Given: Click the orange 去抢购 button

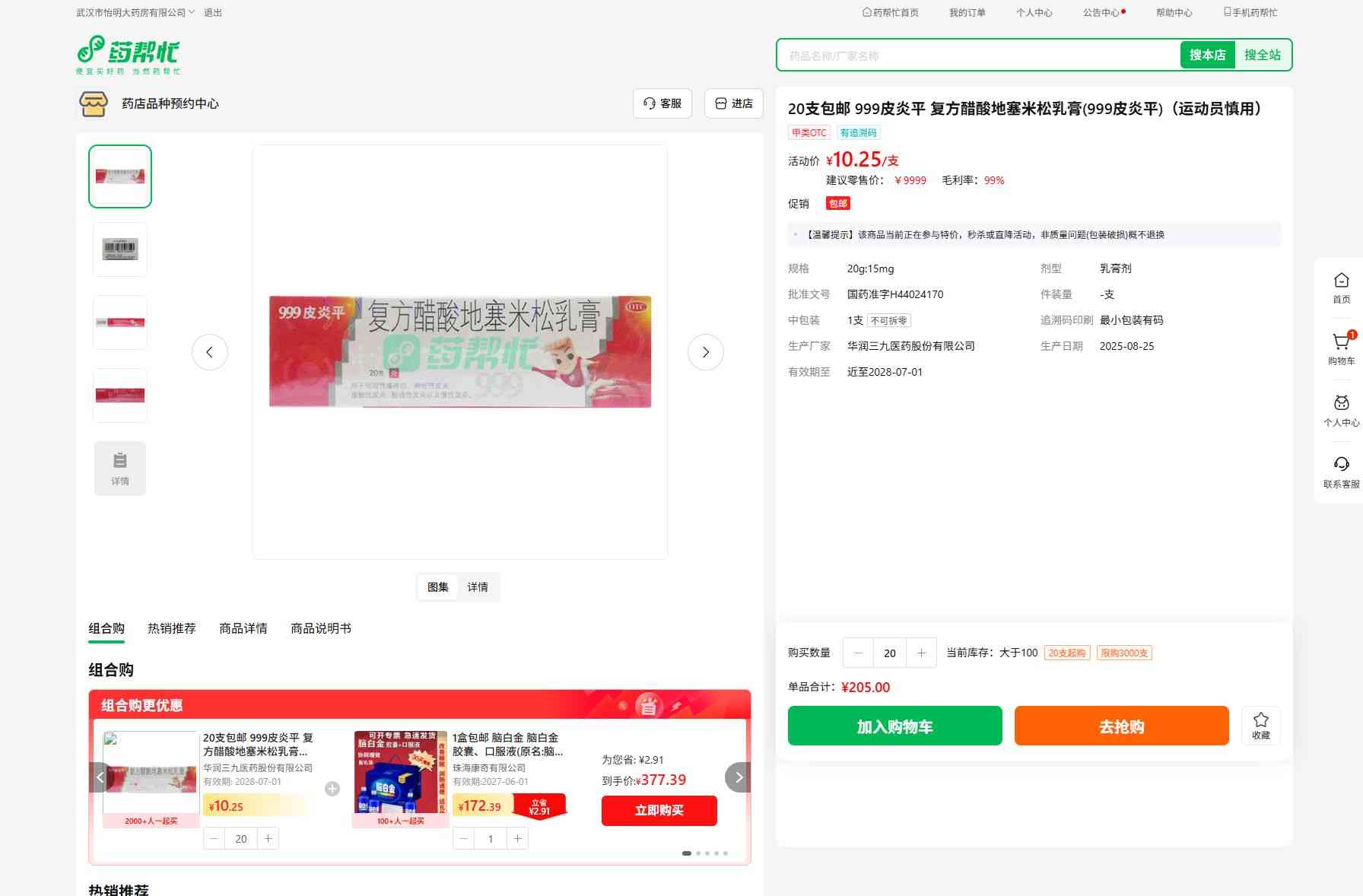Looking at the screenshot, I should [x=1121, y=726].
